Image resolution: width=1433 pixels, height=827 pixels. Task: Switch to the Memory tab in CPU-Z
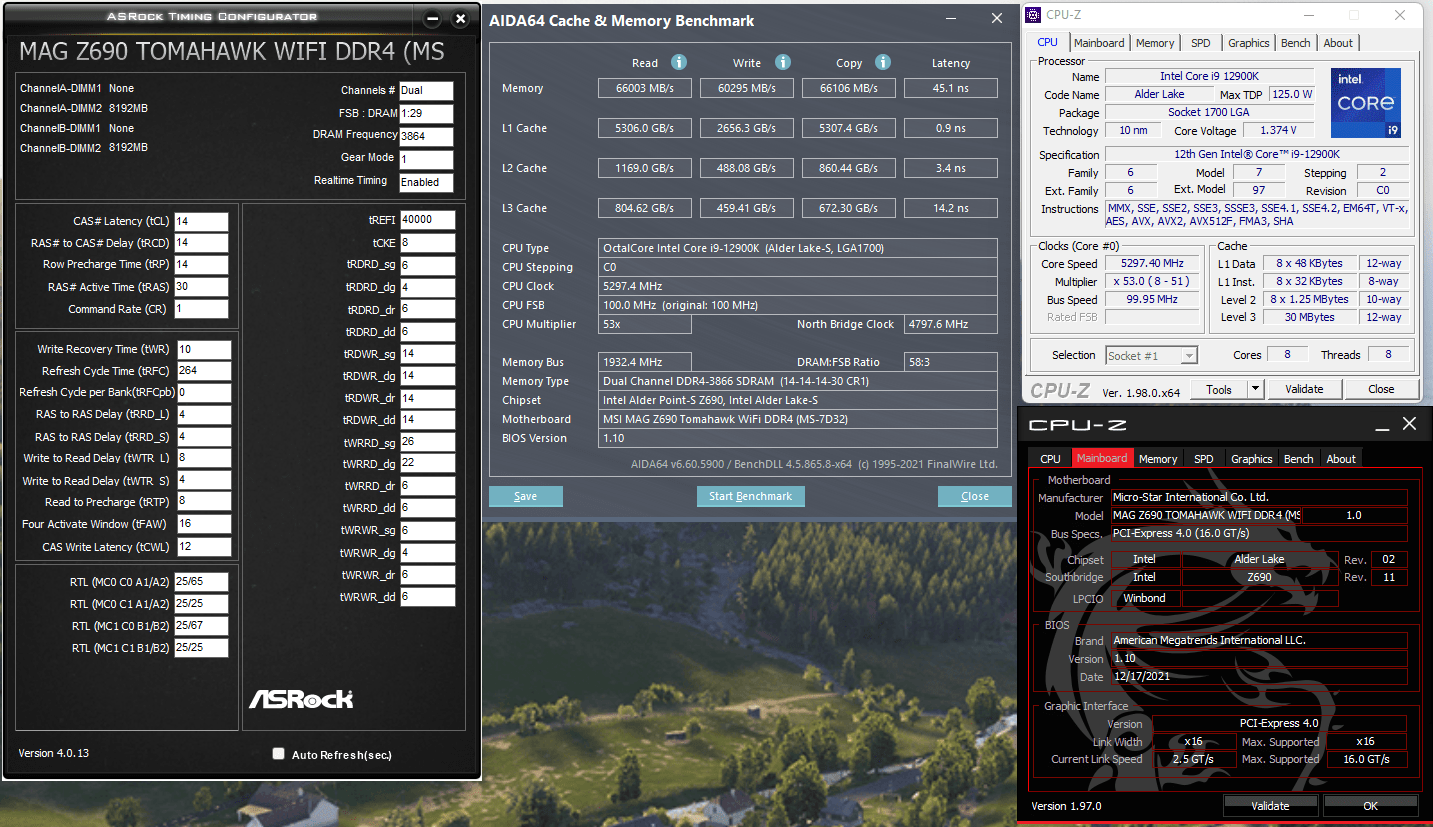click(x=1155, y=42)
